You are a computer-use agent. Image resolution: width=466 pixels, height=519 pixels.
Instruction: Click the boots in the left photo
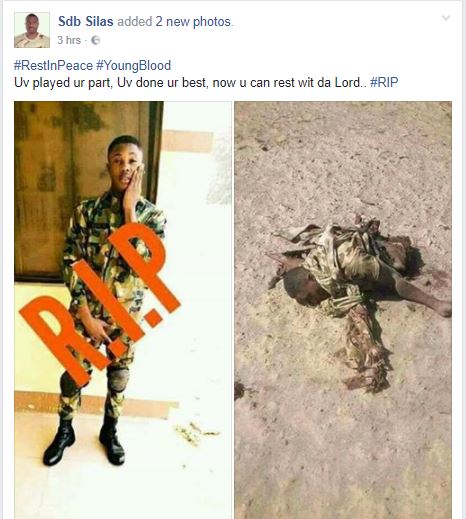(x=84, y=442)
